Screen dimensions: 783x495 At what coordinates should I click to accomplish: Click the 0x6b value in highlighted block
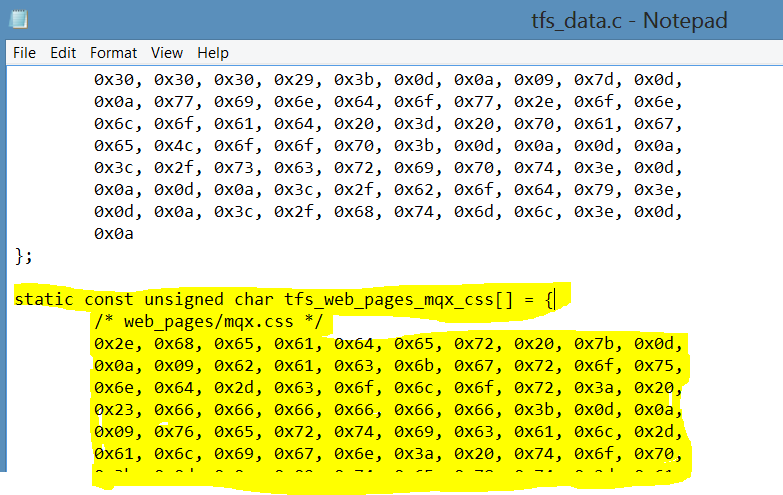coord(413,366)
